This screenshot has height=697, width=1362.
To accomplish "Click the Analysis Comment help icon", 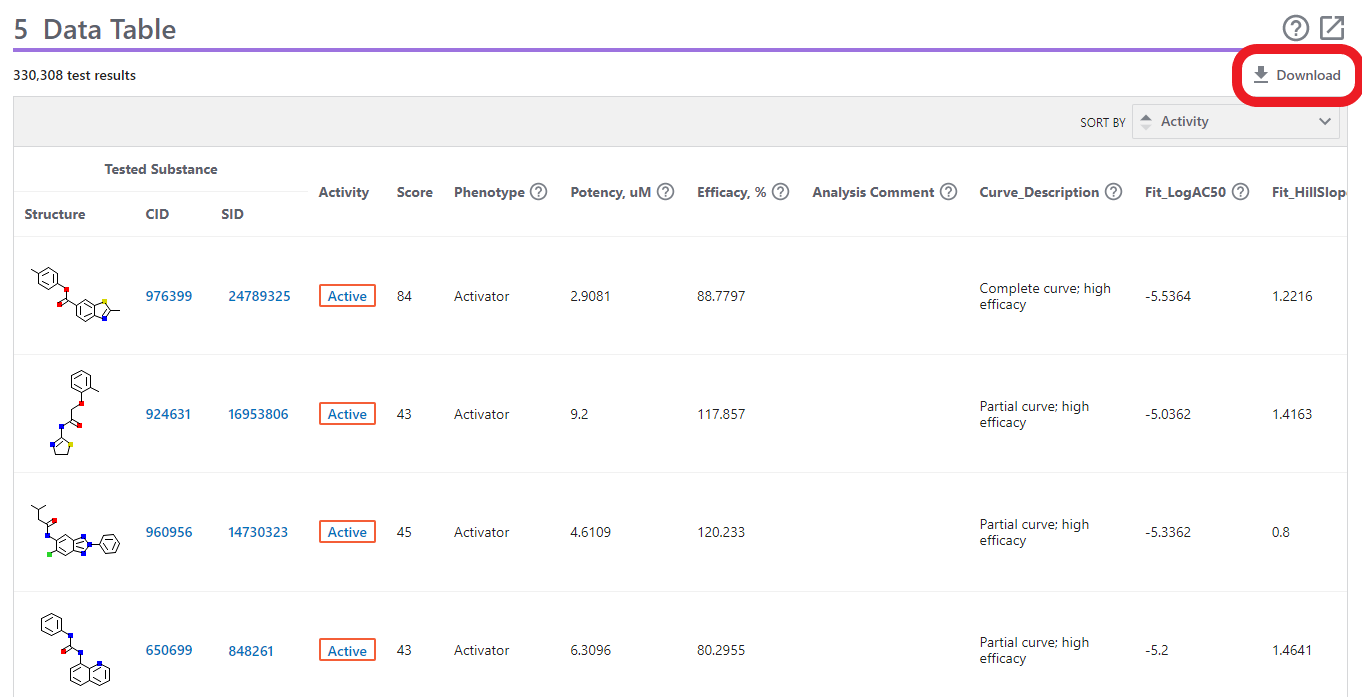I will 948,192.
